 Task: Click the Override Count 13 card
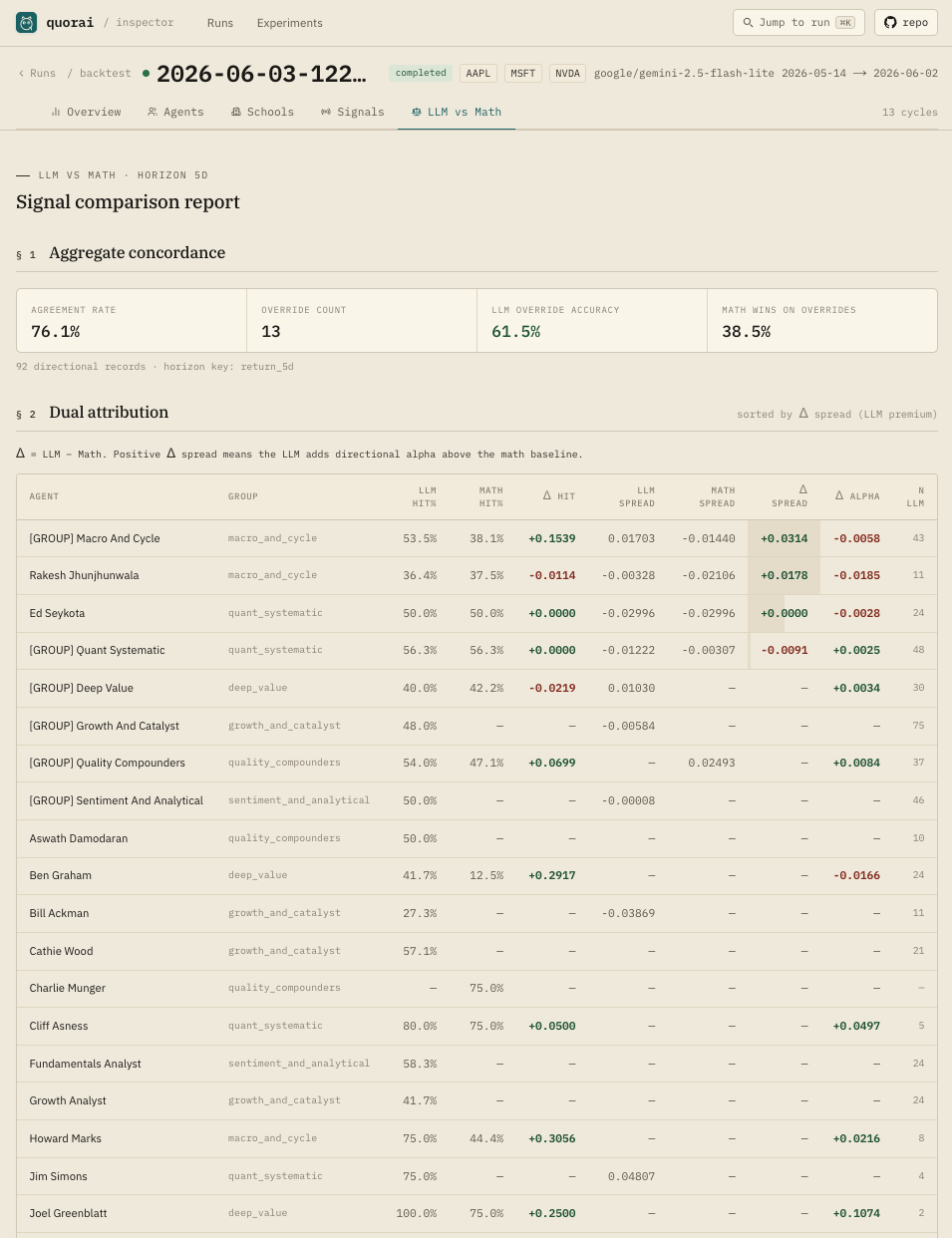tap(362, 320)
